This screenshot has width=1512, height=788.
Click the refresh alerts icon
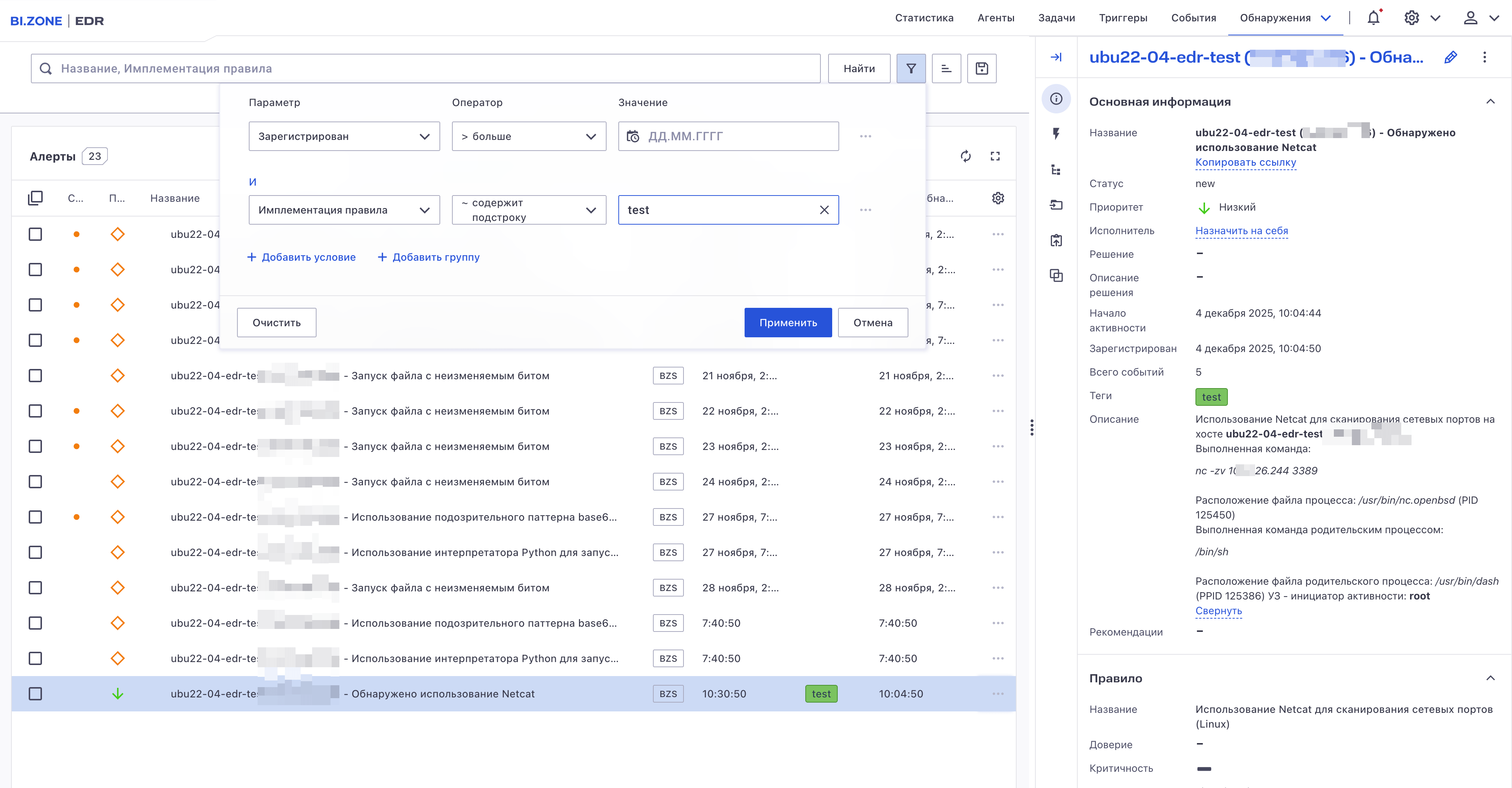pyautogui.click(x=965, y=156)
